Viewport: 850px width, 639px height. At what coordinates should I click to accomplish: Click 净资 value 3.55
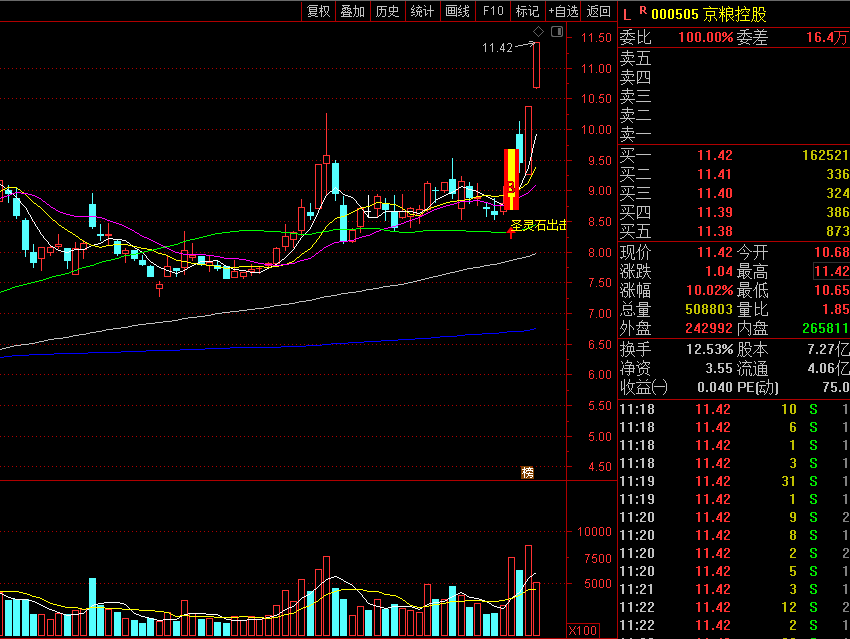point(719,369)
